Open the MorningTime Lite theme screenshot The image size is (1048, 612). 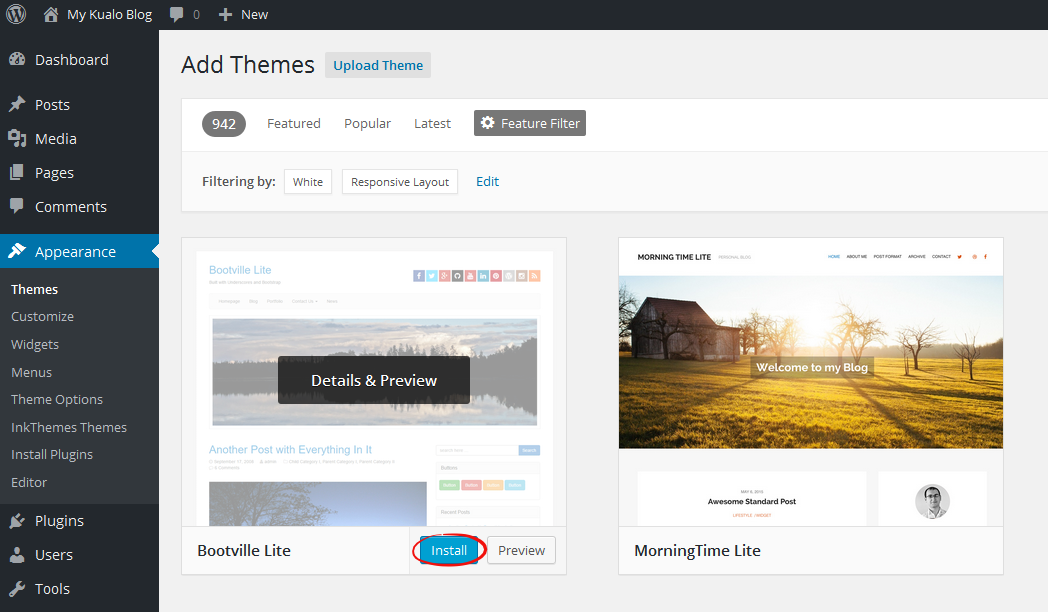(x=811, y=381)
